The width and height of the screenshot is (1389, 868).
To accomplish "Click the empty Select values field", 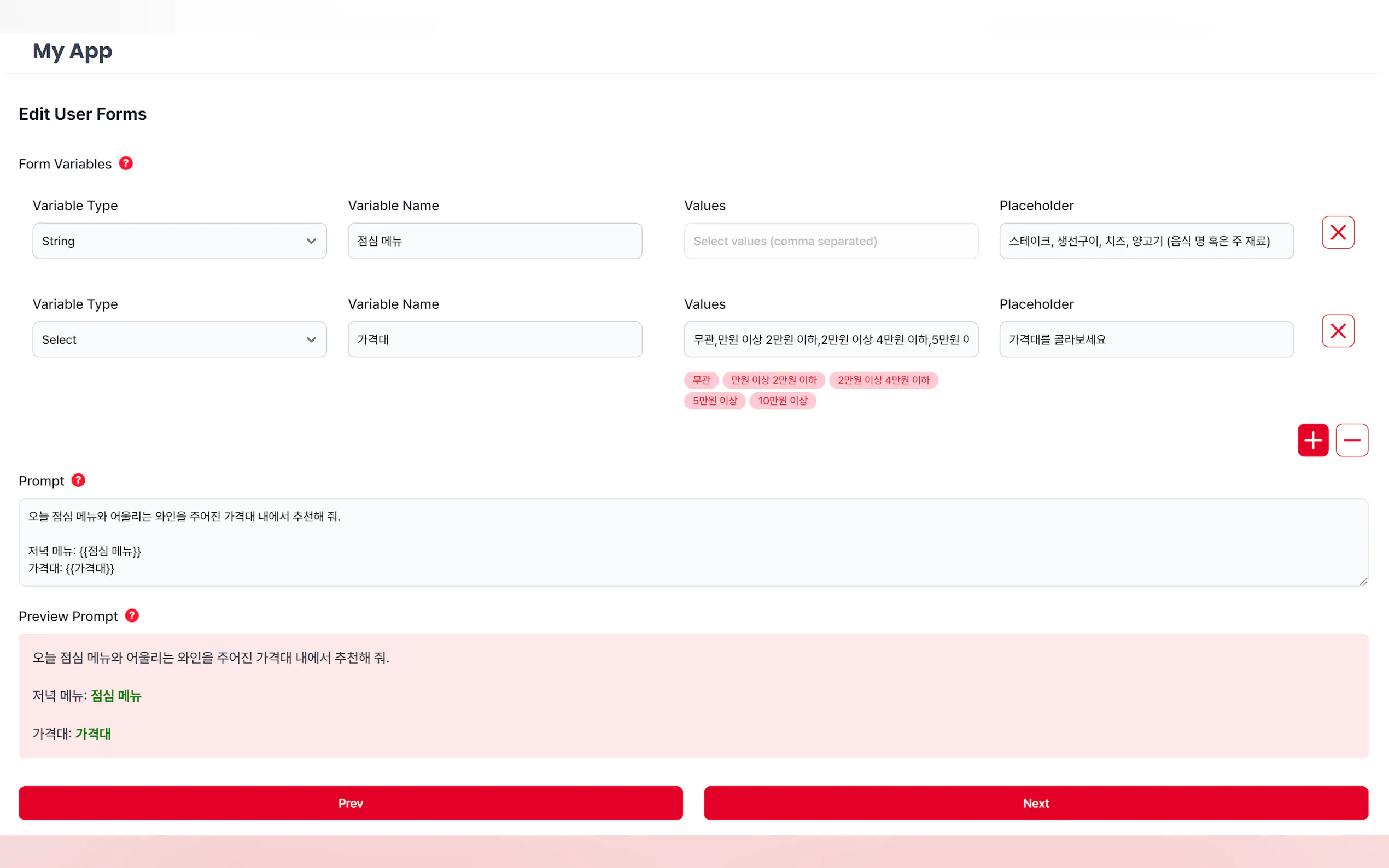I will 830,241.
